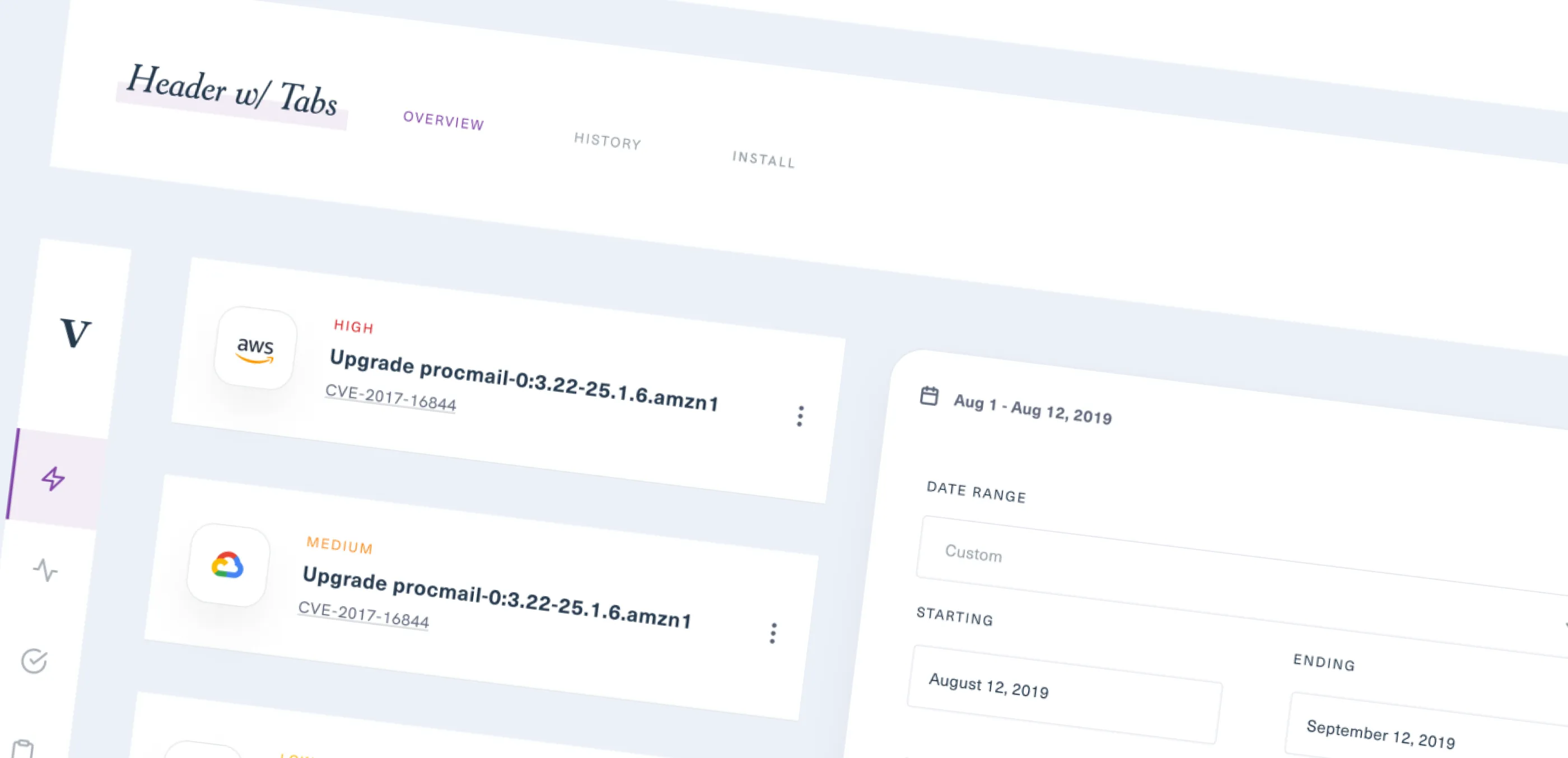
Task: Open more options for HIGH severity card
Action: (x=800, y=416)
